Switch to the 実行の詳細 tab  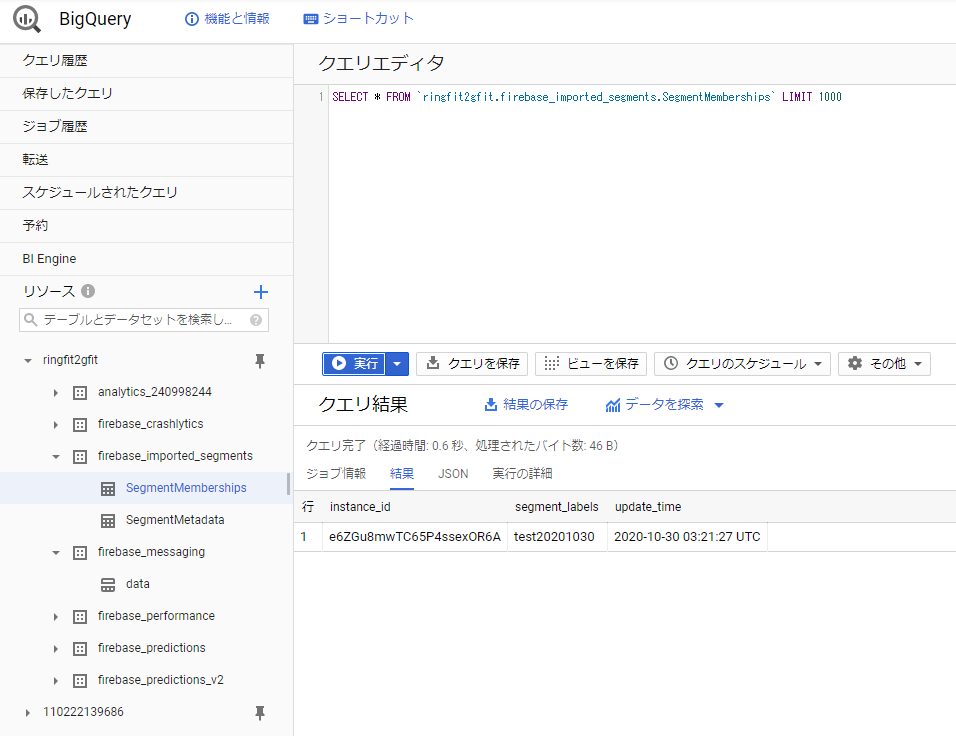point(522,474)
